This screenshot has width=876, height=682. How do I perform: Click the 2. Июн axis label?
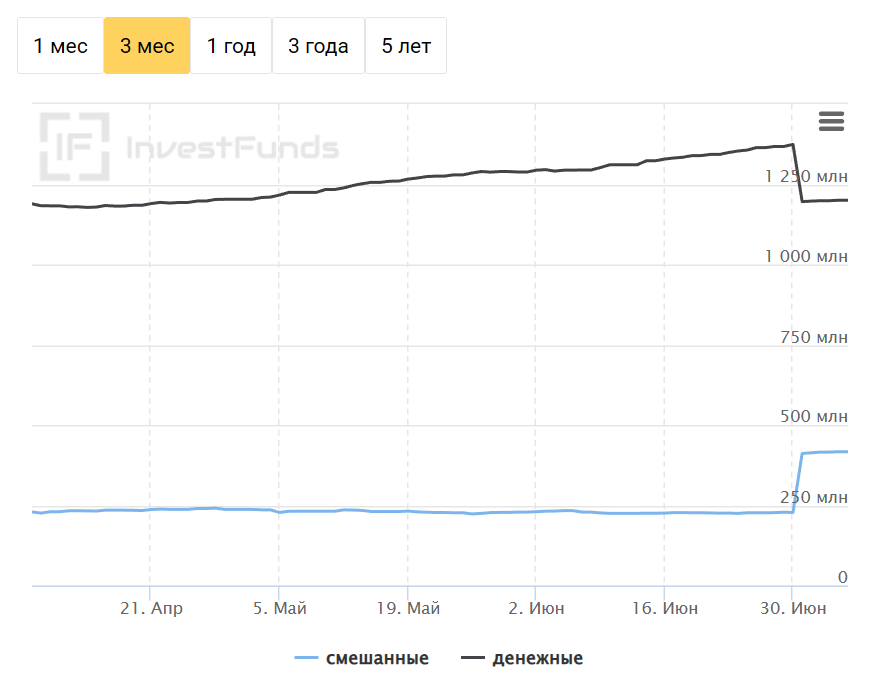click(535, 608)
